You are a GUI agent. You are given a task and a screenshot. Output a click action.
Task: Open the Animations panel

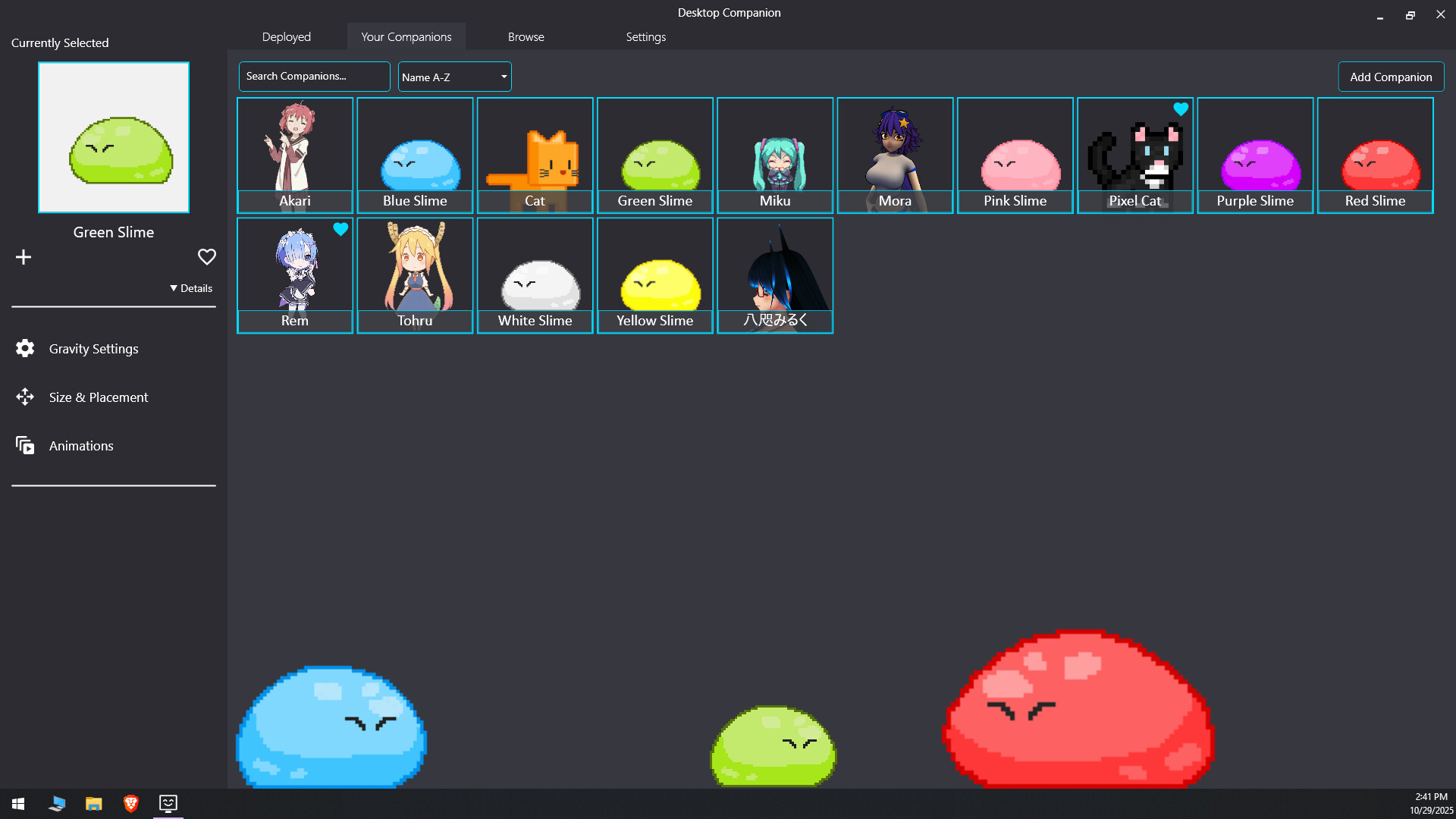(81, 446)
